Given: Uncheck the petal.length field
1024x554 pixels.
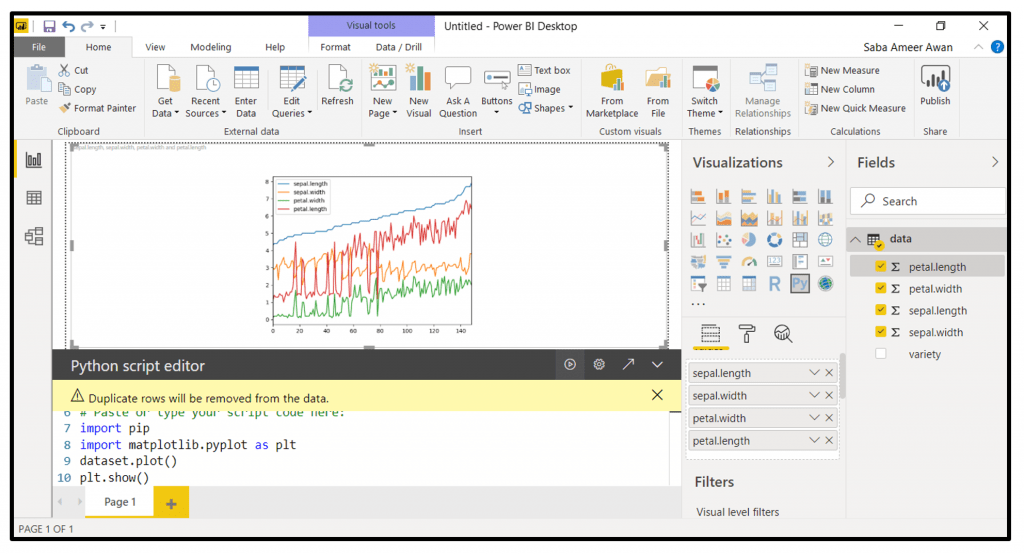Looking at the screenshot, I should (880, 266).
